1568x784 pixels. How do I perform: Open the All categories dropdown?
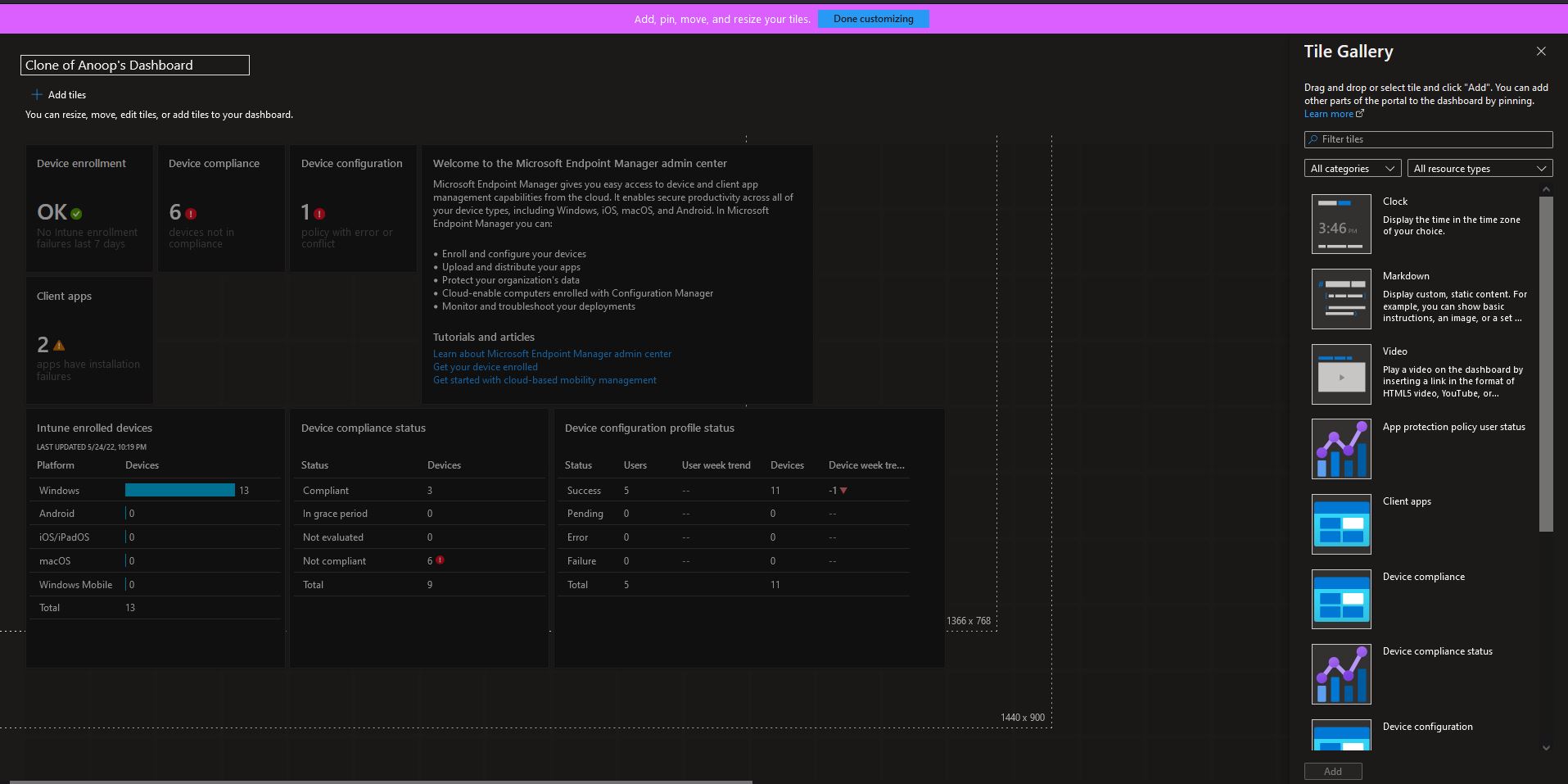[x=1353, y=169]
